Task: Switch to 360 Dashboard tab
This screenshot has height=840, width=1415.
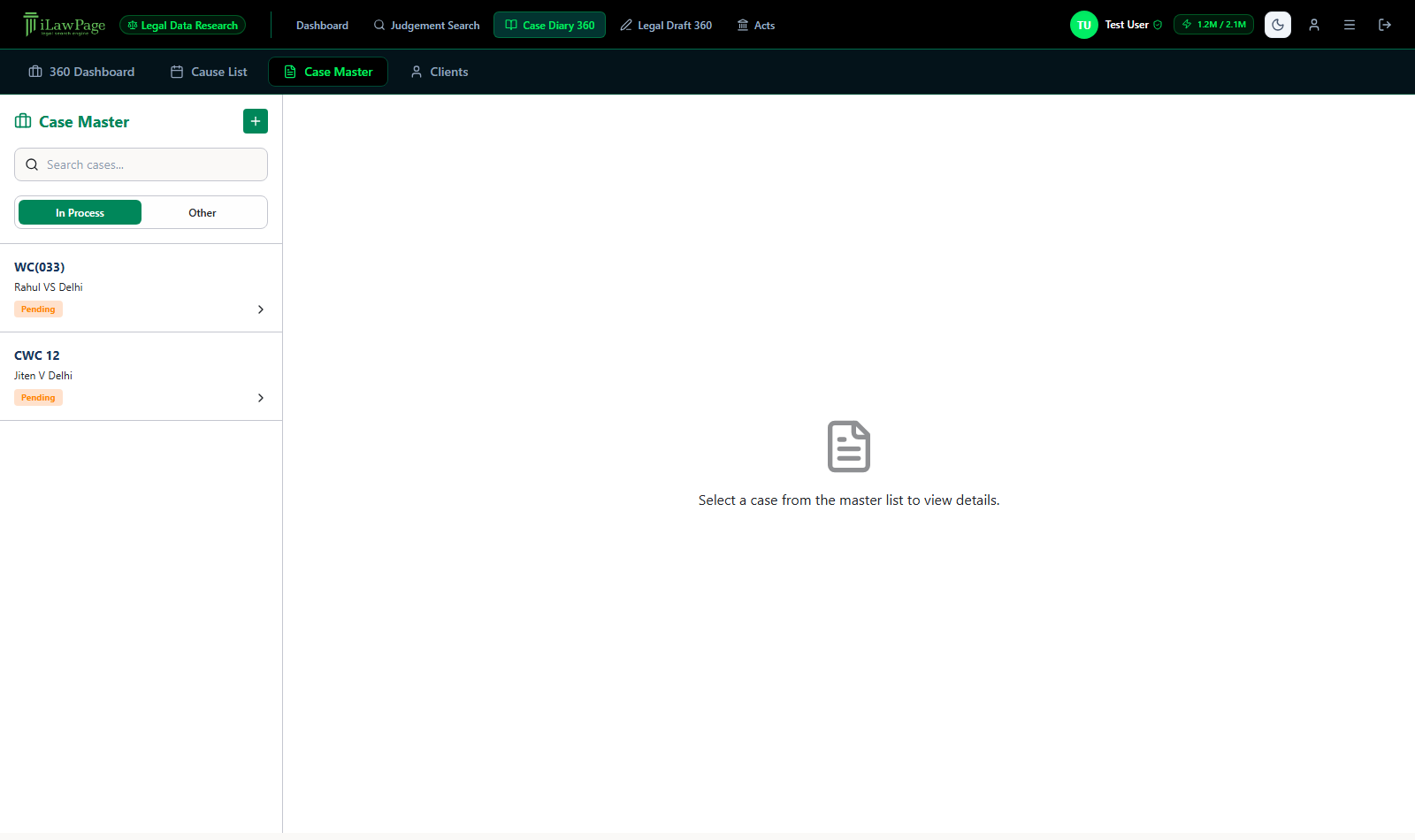Action: pyautogui.click(x=81, y=72)
